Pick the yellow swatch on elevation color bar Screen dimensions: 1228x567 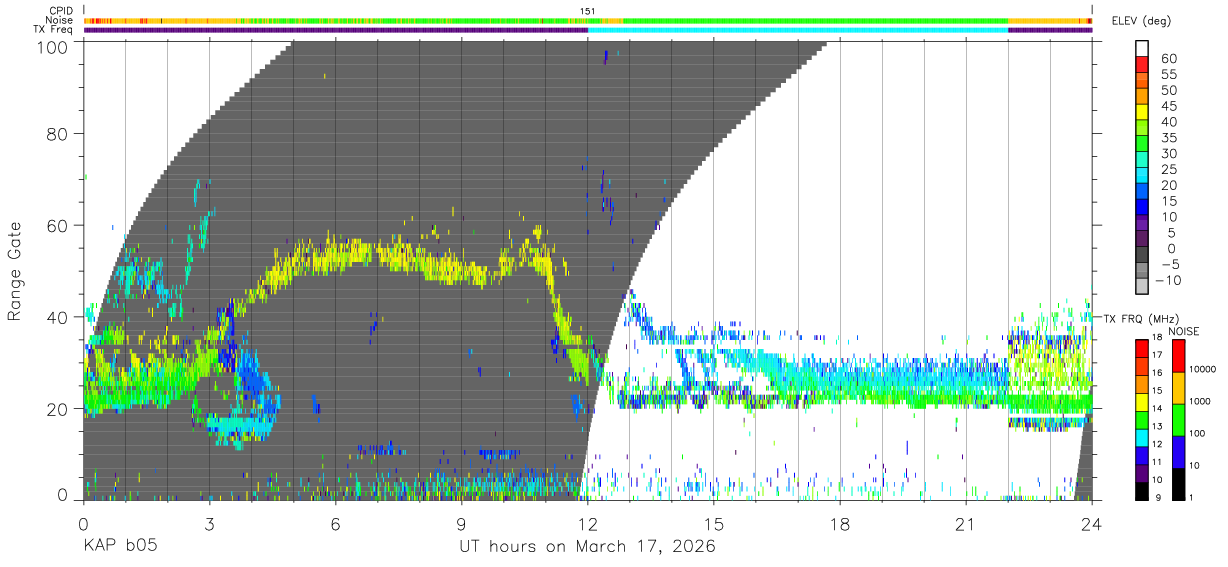tap(1143, 113)
